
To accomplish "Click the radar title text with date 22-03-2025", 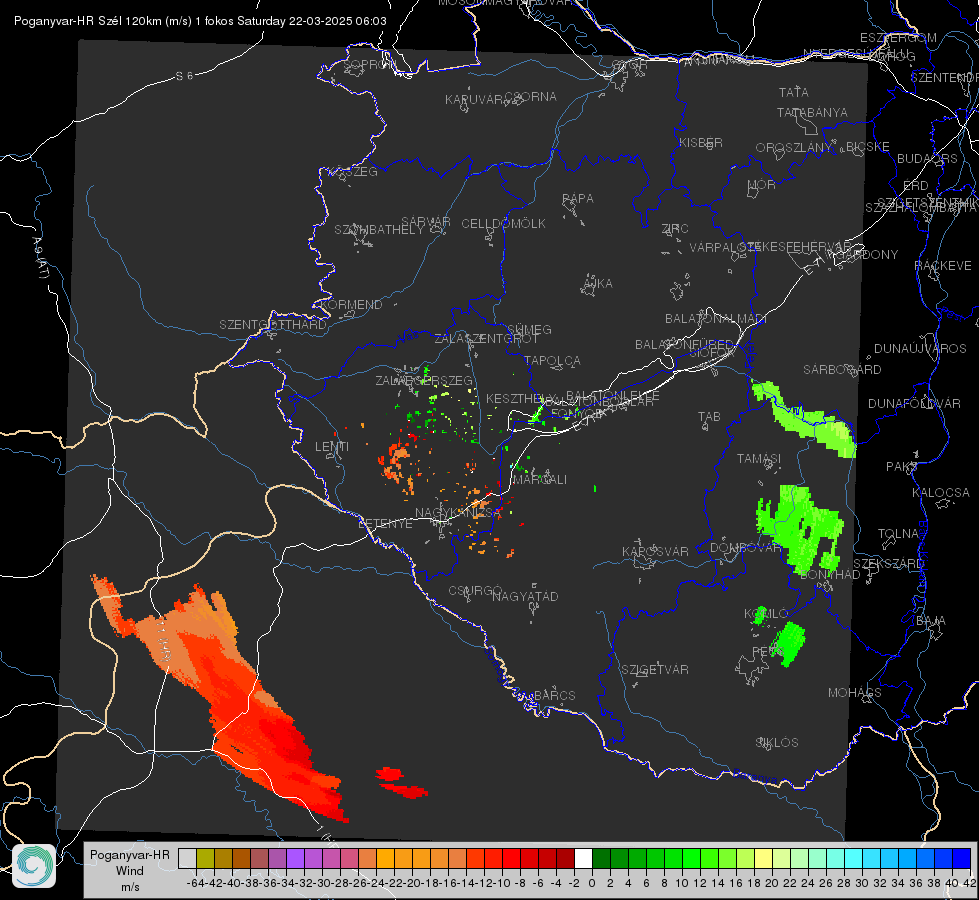I will click(200, 21).
